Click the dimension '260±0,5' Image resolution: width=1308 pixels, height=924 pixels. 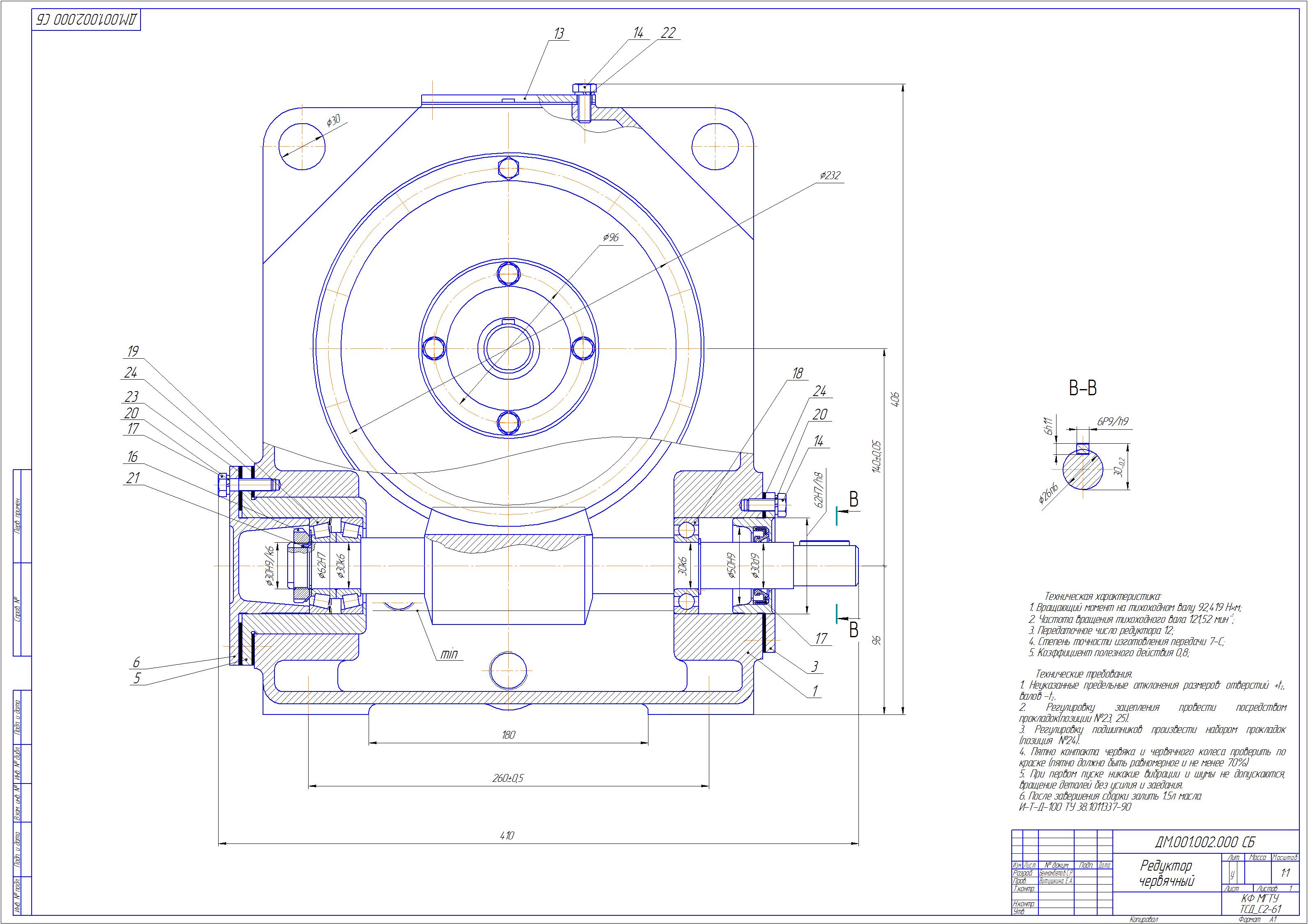508,778
